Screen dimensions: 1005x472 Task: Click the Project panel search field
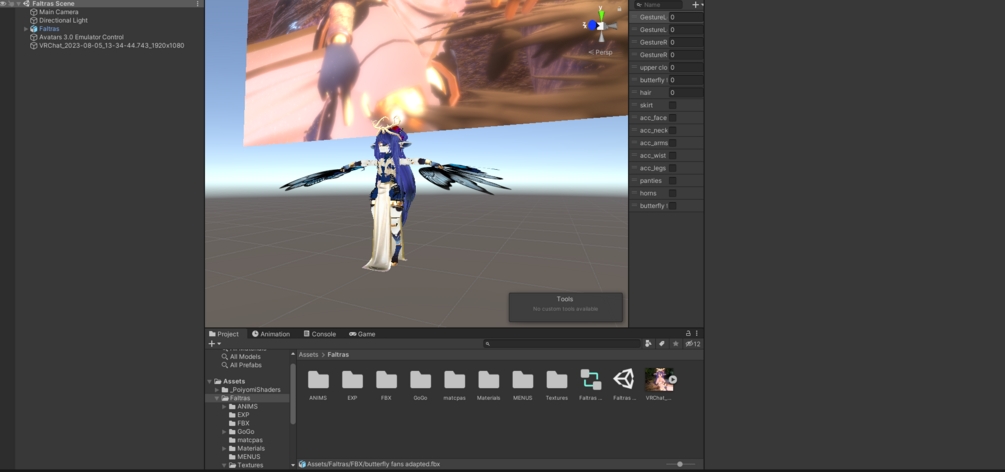tap(561, 344)
